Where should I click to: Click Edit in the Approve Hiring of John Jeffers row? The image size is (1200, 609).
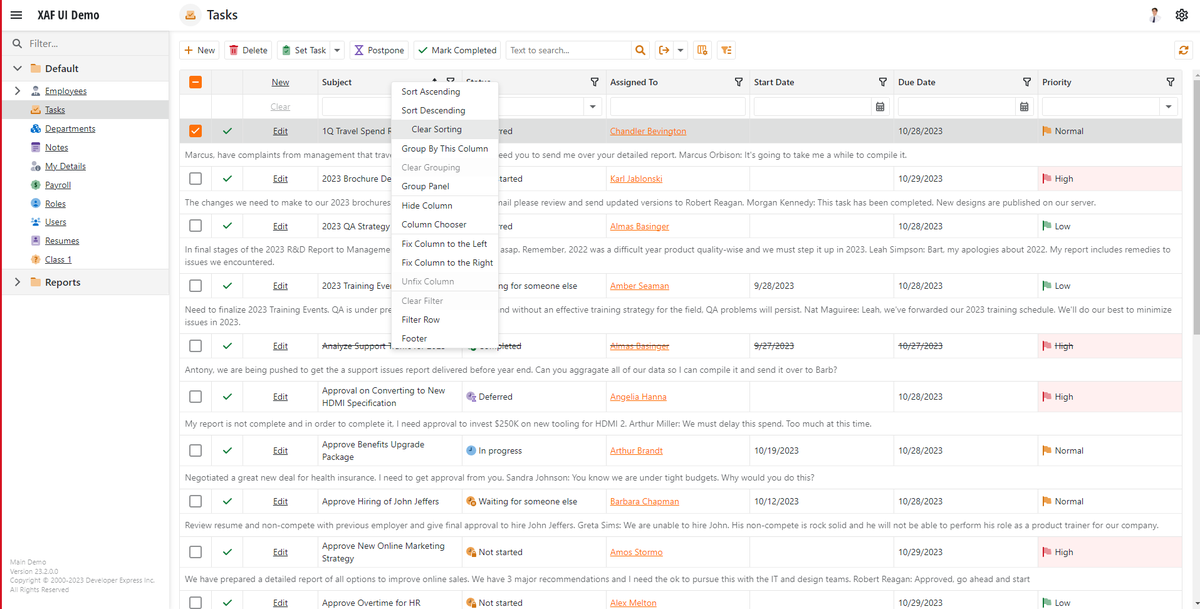pyautogui.click(x=280, y=501)
